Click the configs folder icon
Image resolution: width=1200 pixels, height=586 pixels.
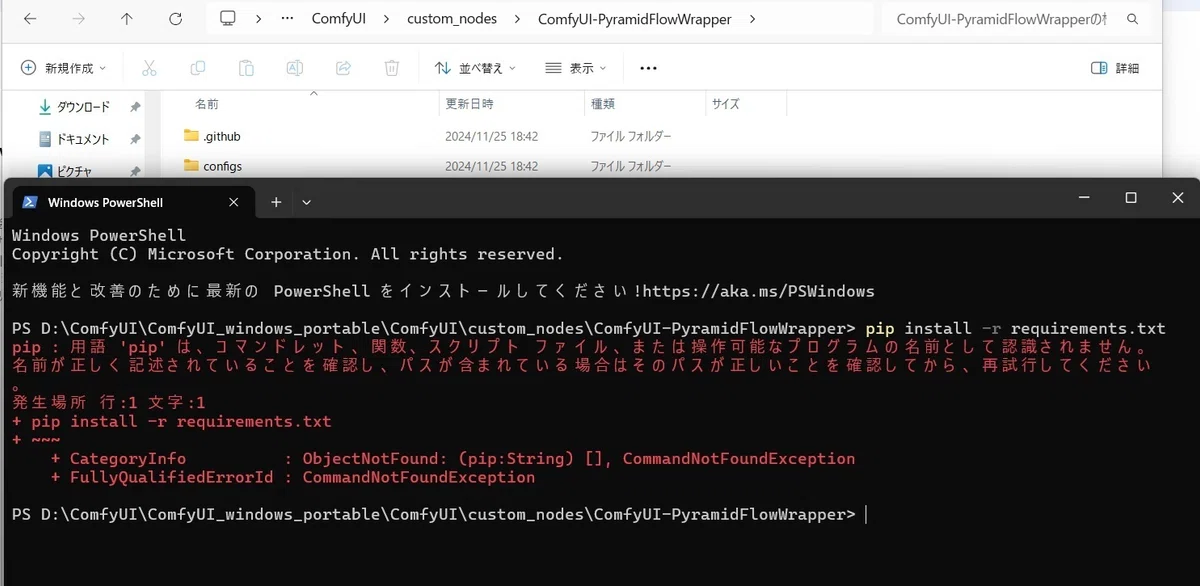click(192, 166)
